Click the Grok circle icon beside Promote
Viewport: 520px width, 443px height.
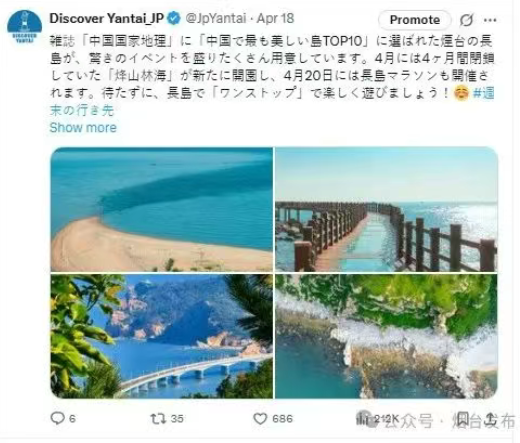coord(466,20)
